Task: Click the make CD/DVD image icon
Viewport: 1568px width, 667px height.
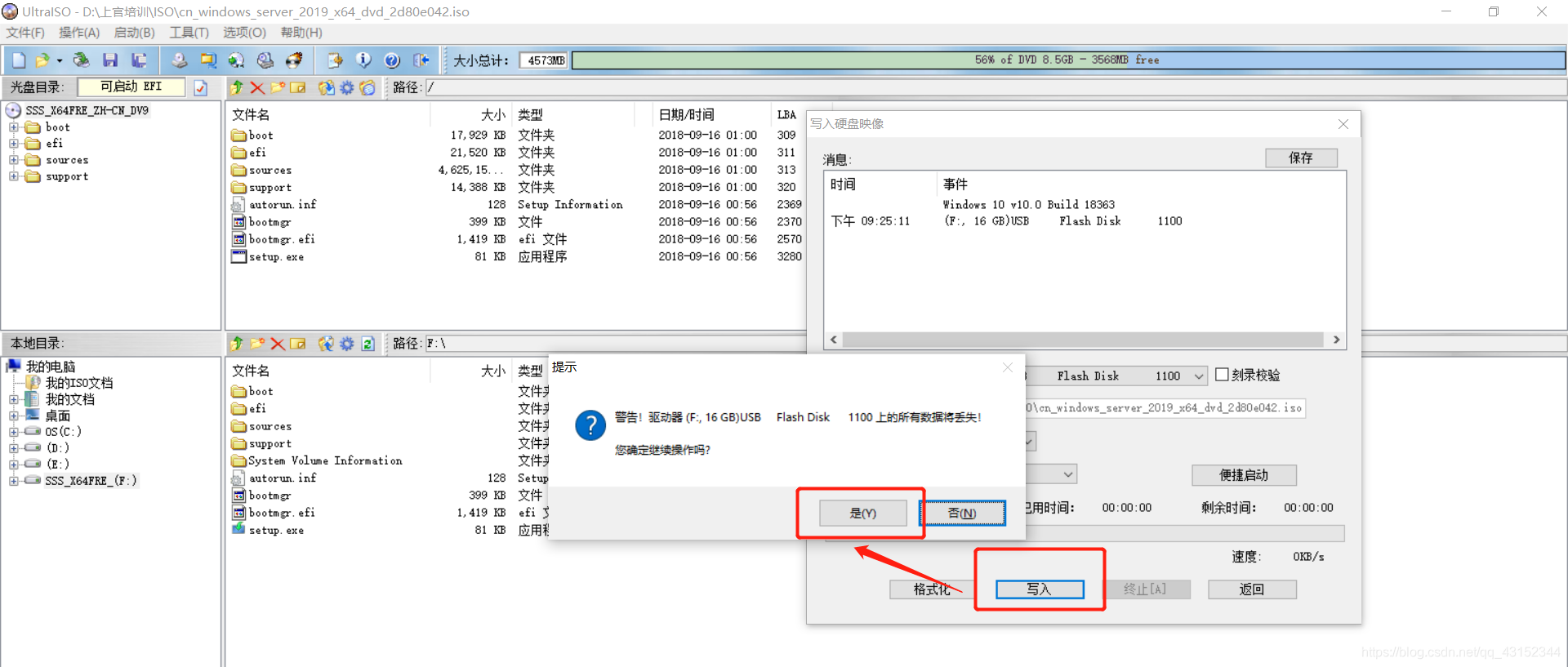Action: [x=180, y=60]
